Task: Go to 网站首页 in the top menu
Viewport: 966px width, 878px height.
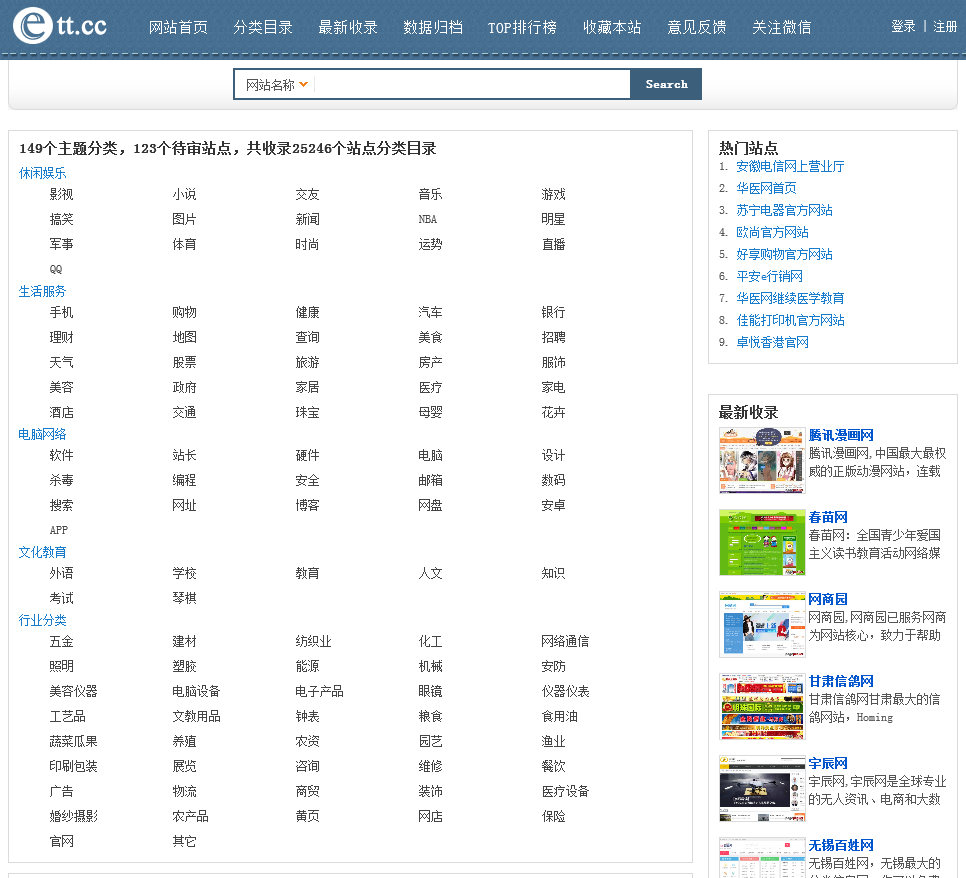Action: point(178,28)
